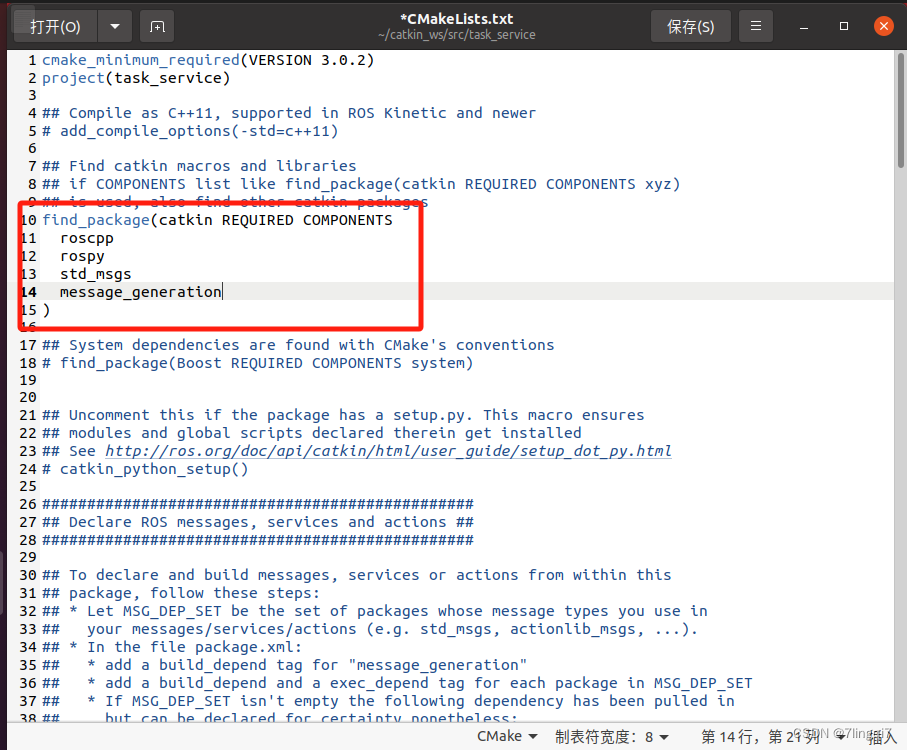Click the std_msgs entry on line 13
Viewport: 907px width, 750px height.
pos(95,273)
